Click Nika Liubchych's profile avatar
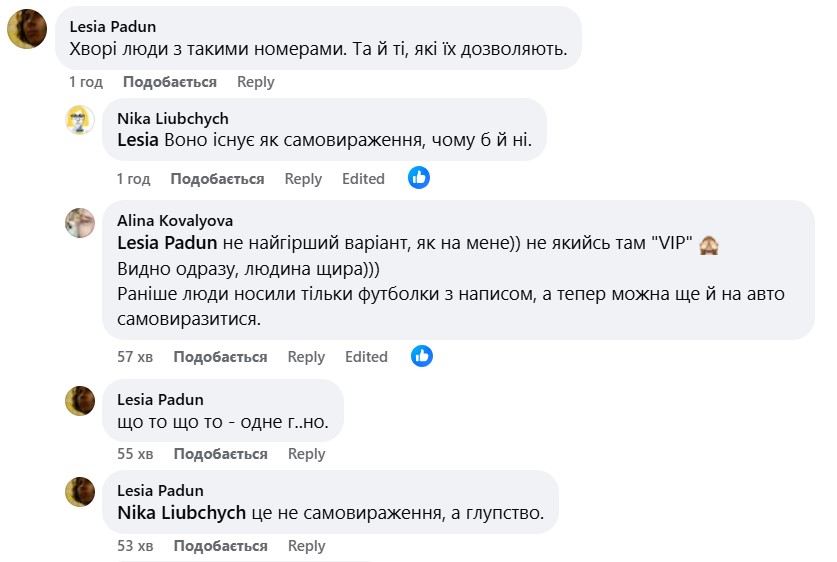Viewport: 837px width, 562px height. click(x=80, y=120)
